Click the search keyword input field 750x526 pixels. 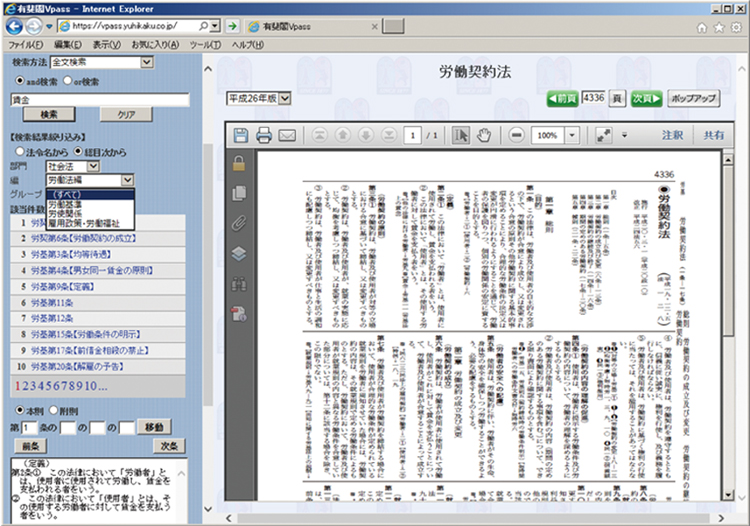100,100
